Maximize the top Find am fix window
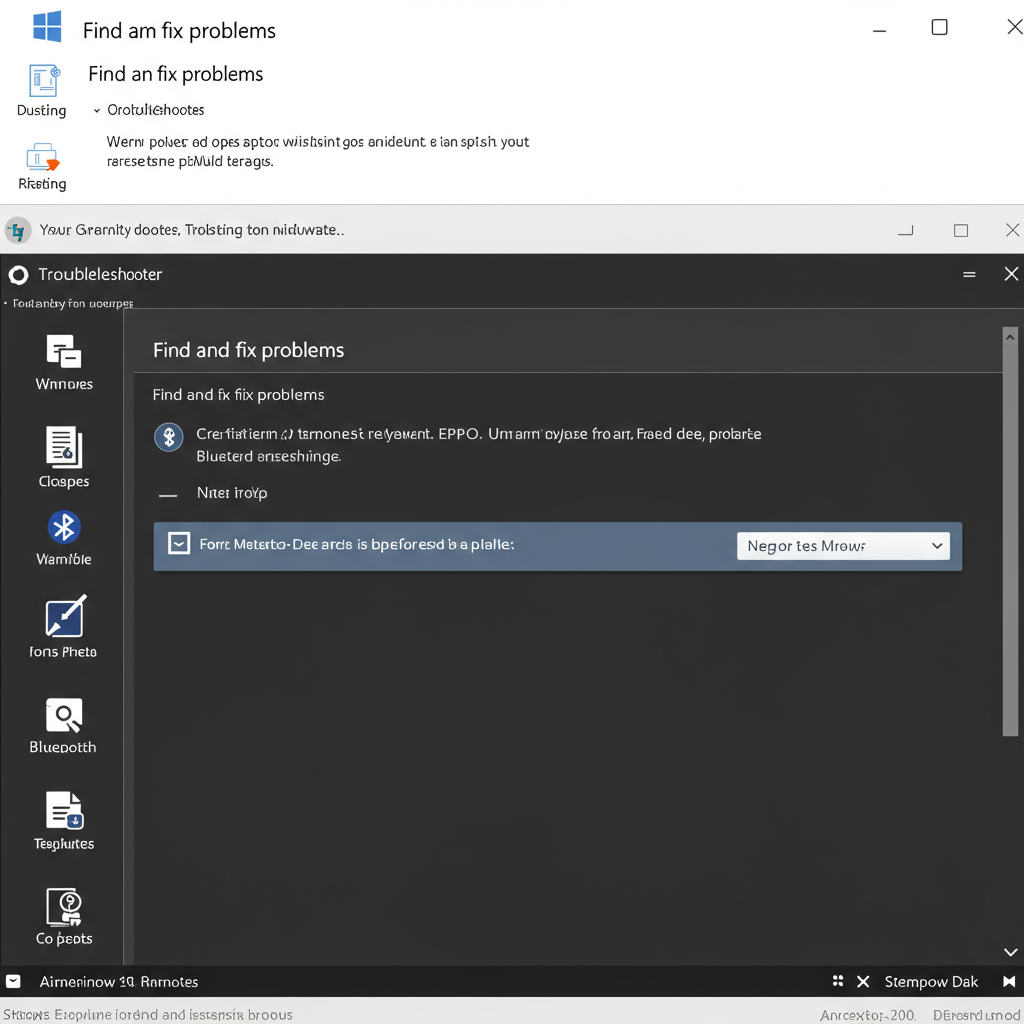The height and width of the screenshot is (1024, 1024). pos(939,27)
